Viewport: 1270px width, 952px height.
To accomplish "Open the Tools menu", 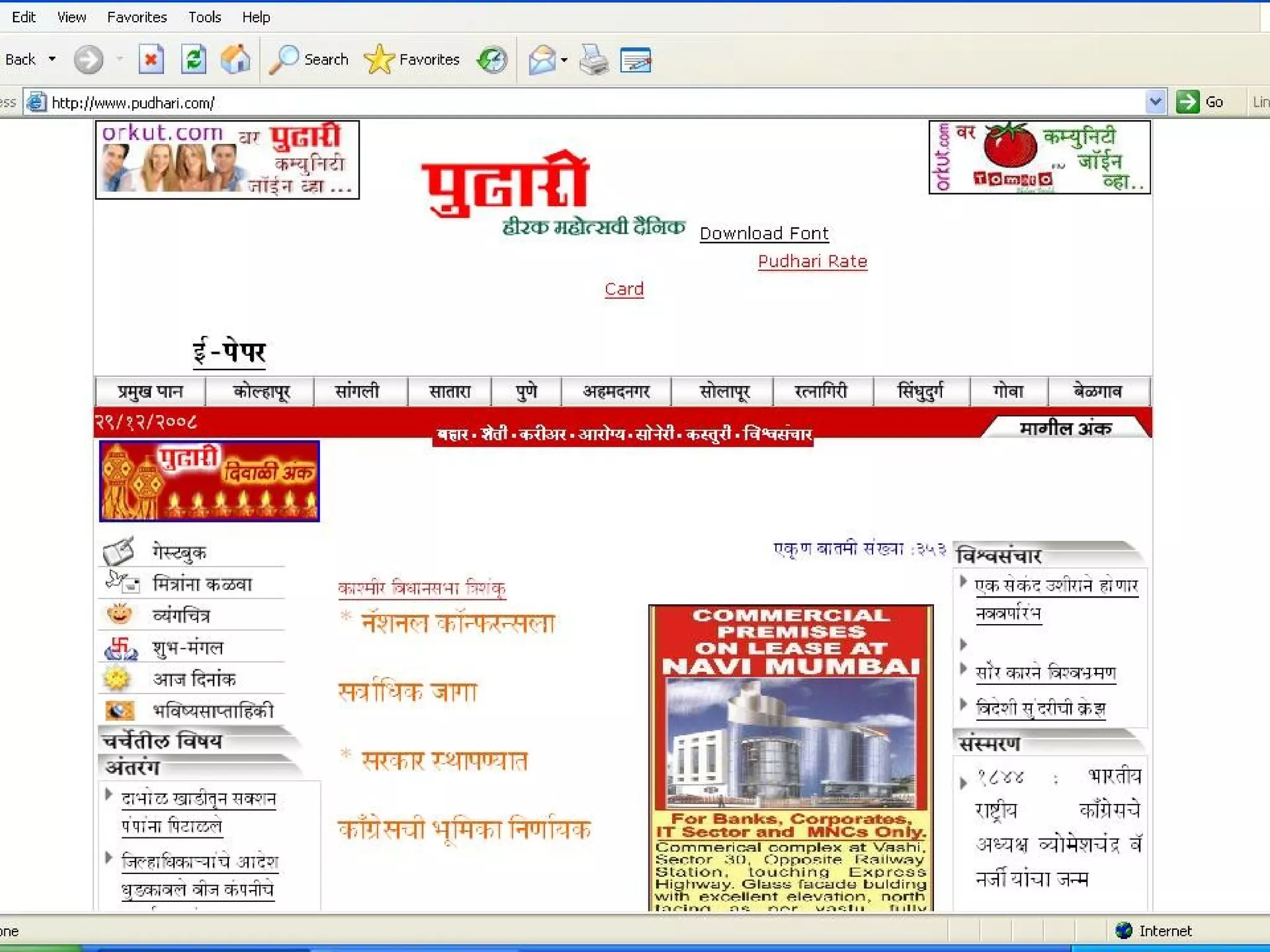I will 205,17.
